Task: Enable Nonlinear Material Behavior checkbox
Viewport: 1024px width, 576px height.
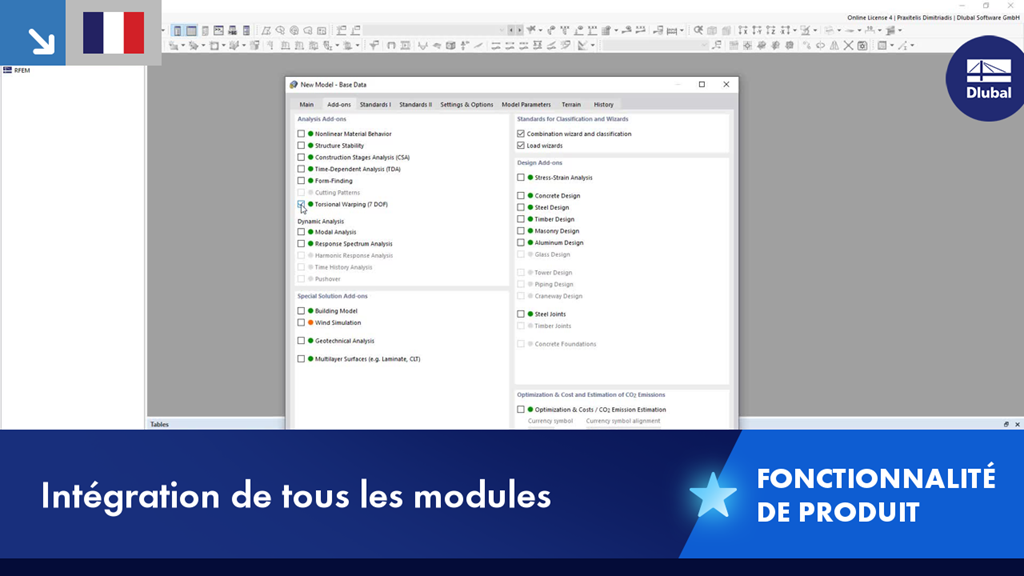Action: (x=301, y=134)
